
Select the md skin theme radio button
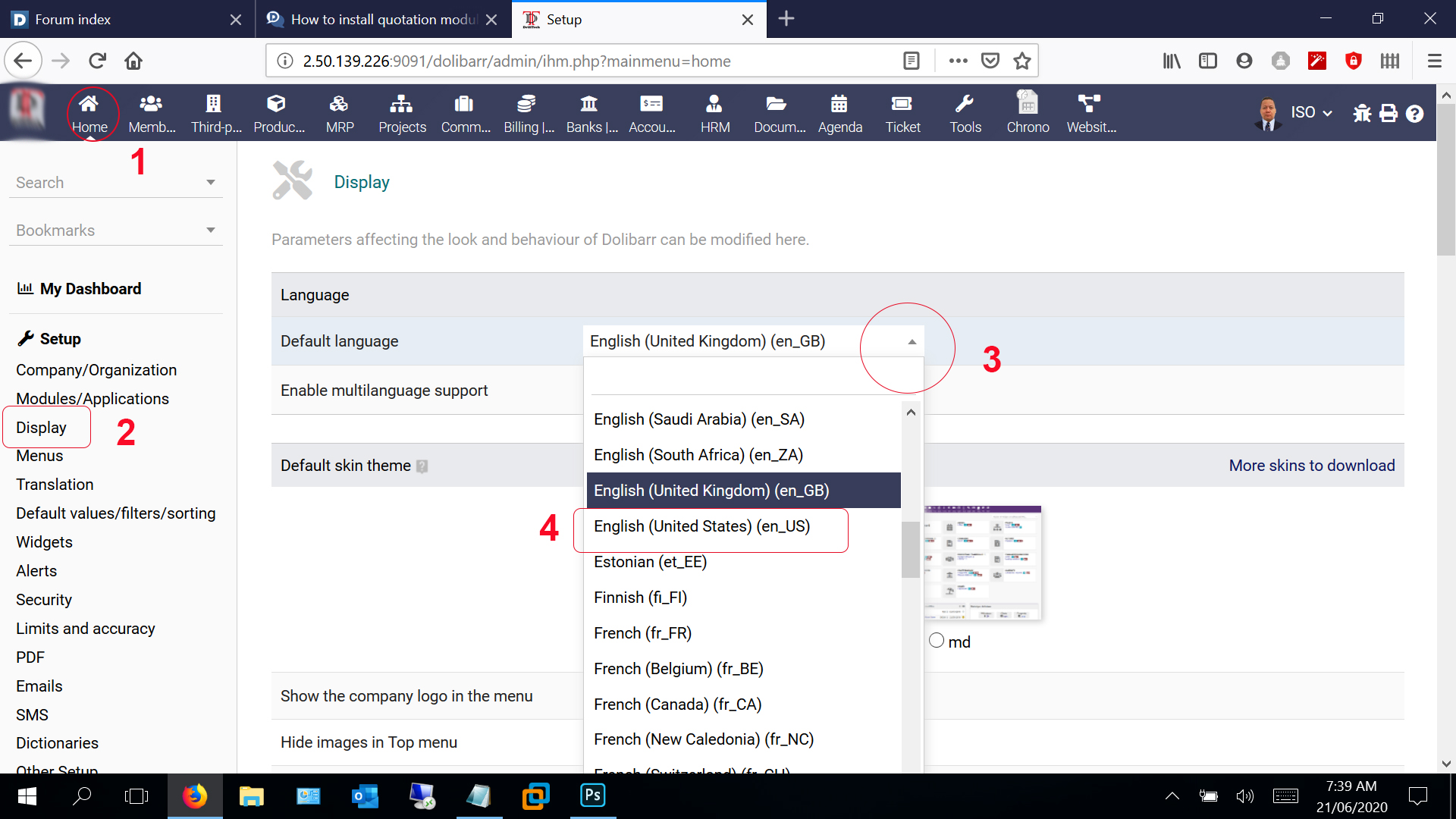coord(937,641)
